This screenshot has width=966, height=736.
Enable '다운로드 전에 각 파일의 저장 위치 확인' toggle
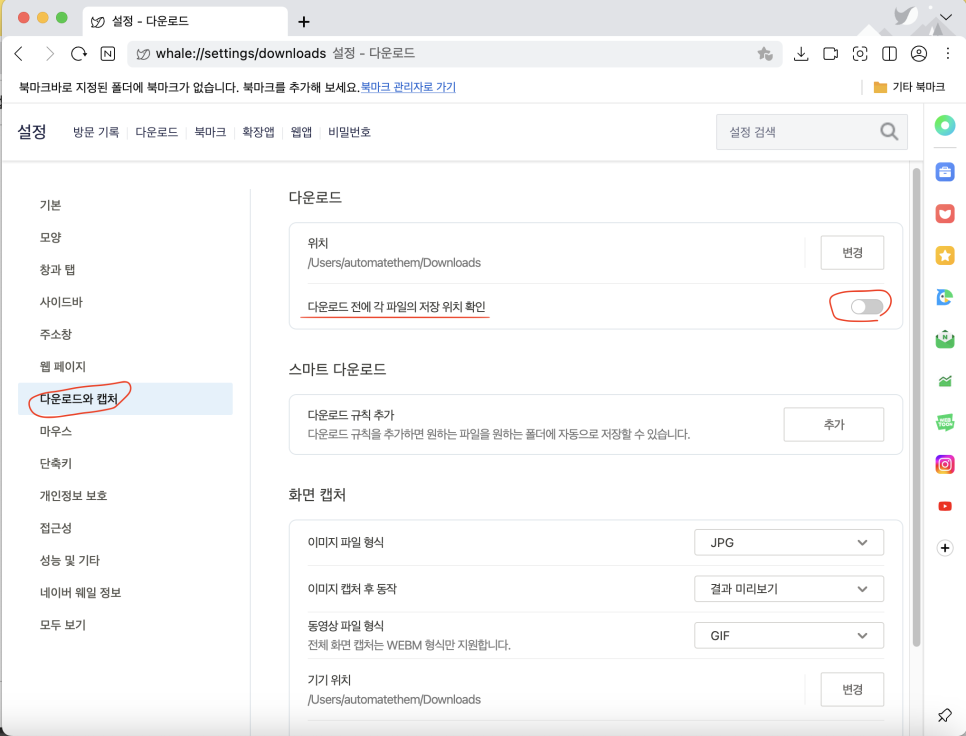866,307
